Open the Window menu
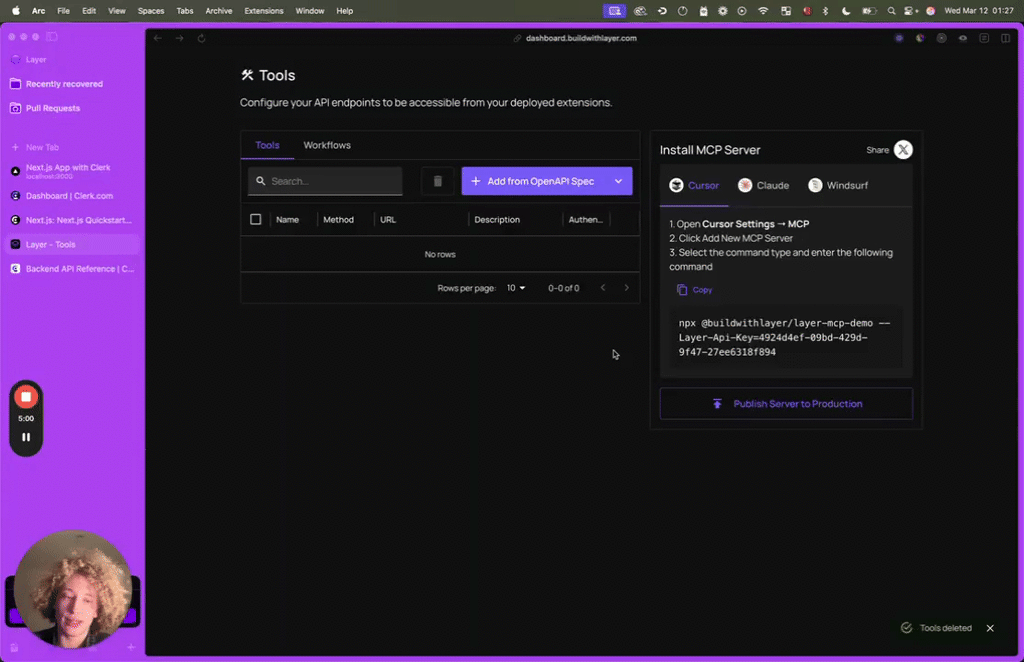This screenshot has width=1024, height=662. click(x=310, y=10)
